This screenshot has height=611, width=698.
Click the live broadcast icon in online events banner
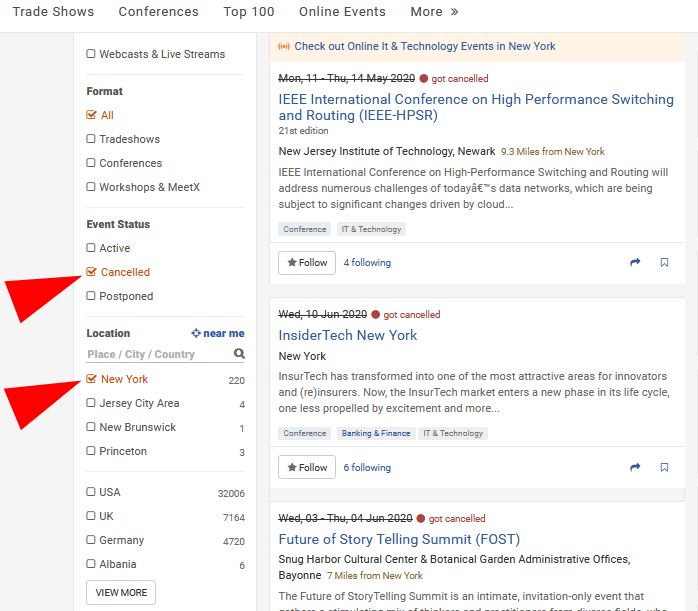(x=284, y=46)
